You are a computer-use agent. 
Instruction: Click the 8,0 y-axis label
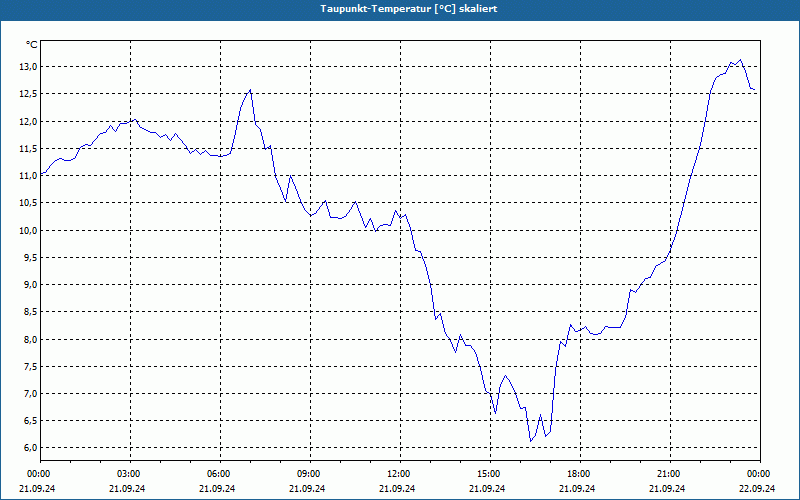(30, 339)
